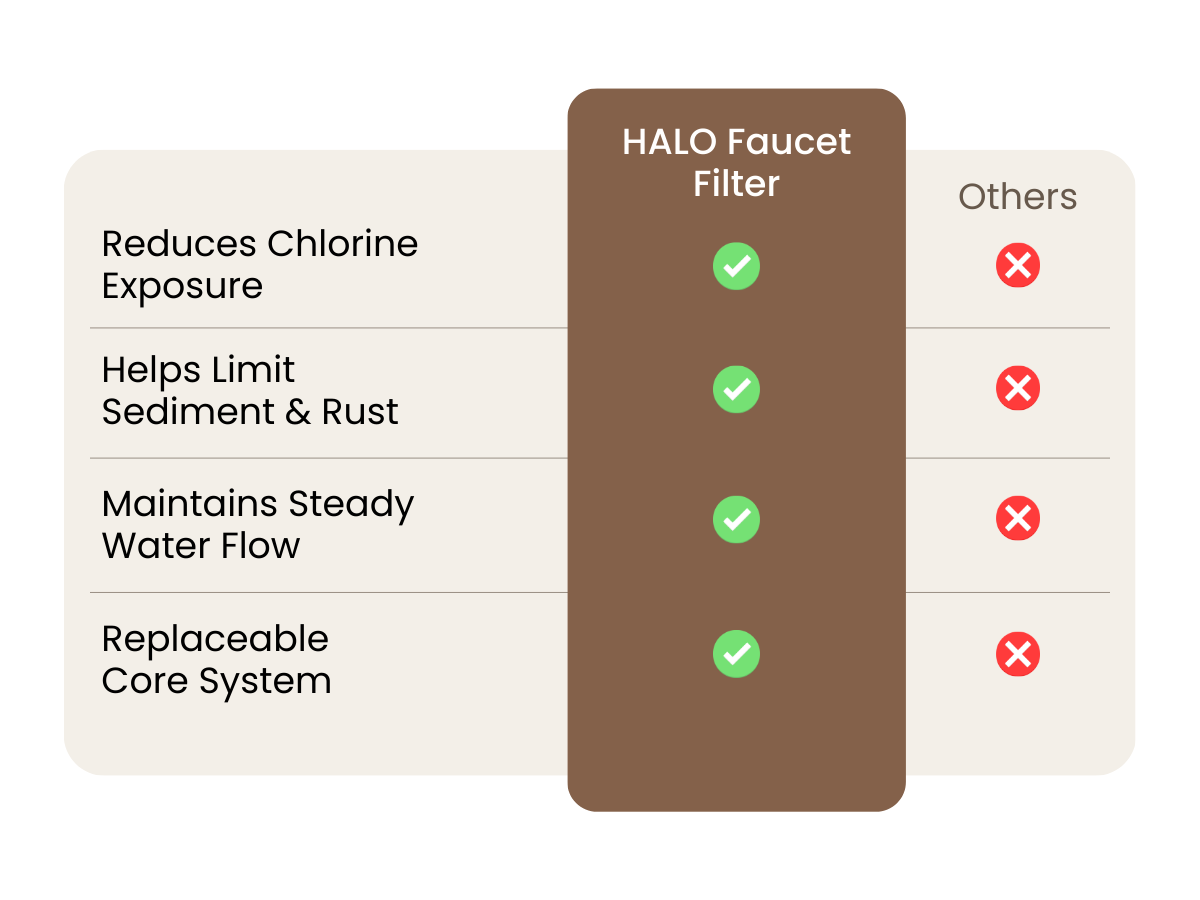
Task: Click the divider line below the first red X
Action: [1008, 328]
